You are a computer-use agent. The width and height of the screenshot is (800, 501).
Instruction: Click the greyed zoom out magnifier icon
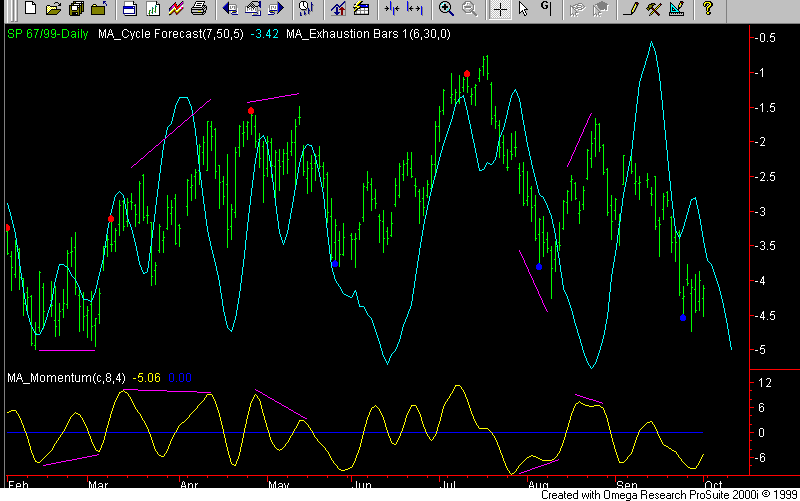(469, 8)
